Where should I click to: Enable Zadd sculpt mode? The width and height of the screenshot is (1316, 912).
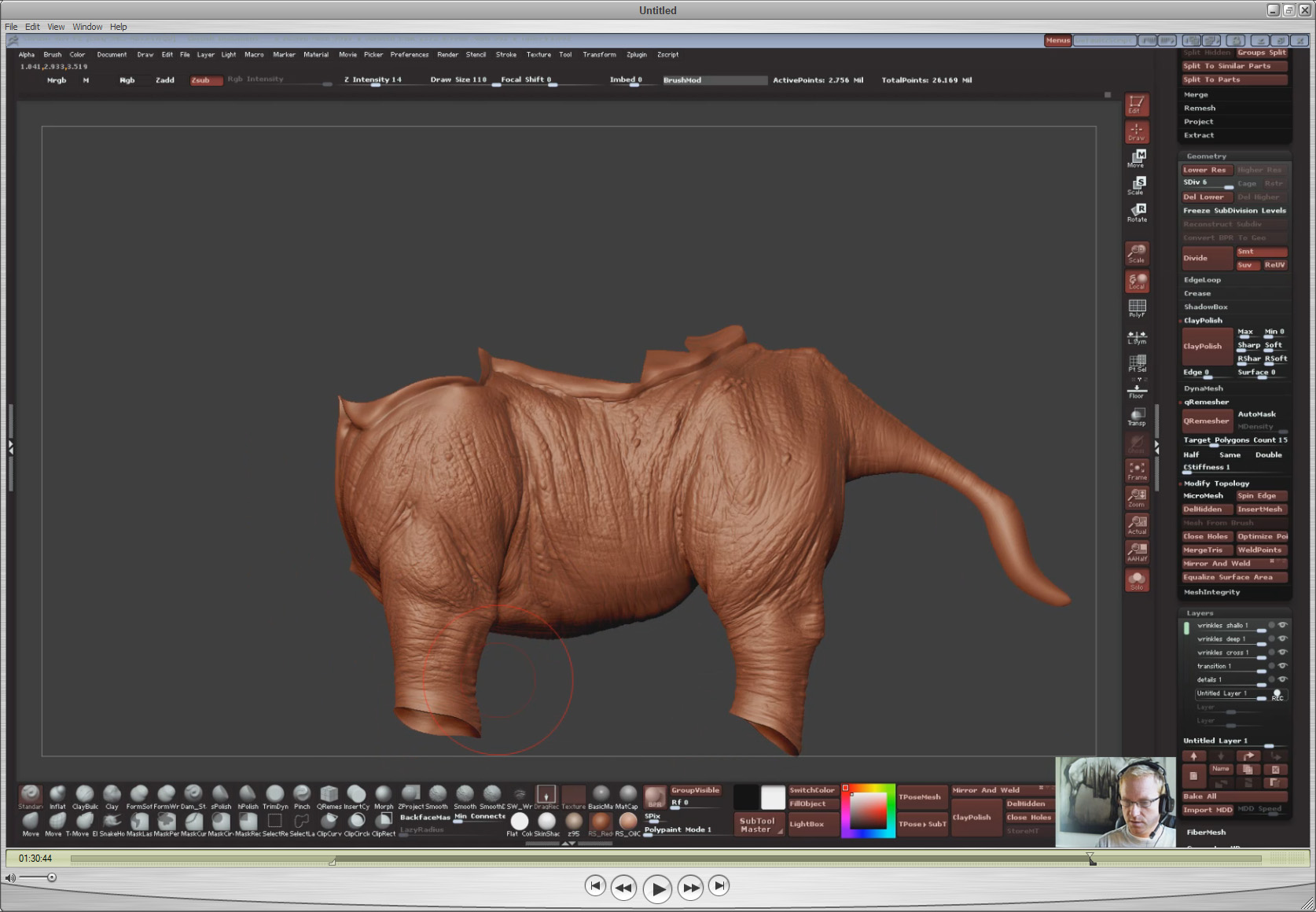[165, 80]
